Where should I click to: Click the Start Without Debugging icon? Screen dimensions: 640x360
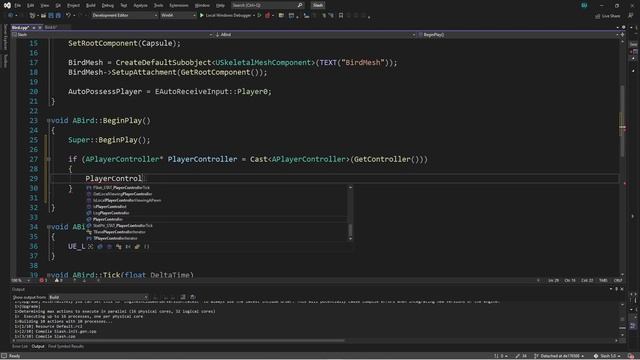(x=259, y=16)
